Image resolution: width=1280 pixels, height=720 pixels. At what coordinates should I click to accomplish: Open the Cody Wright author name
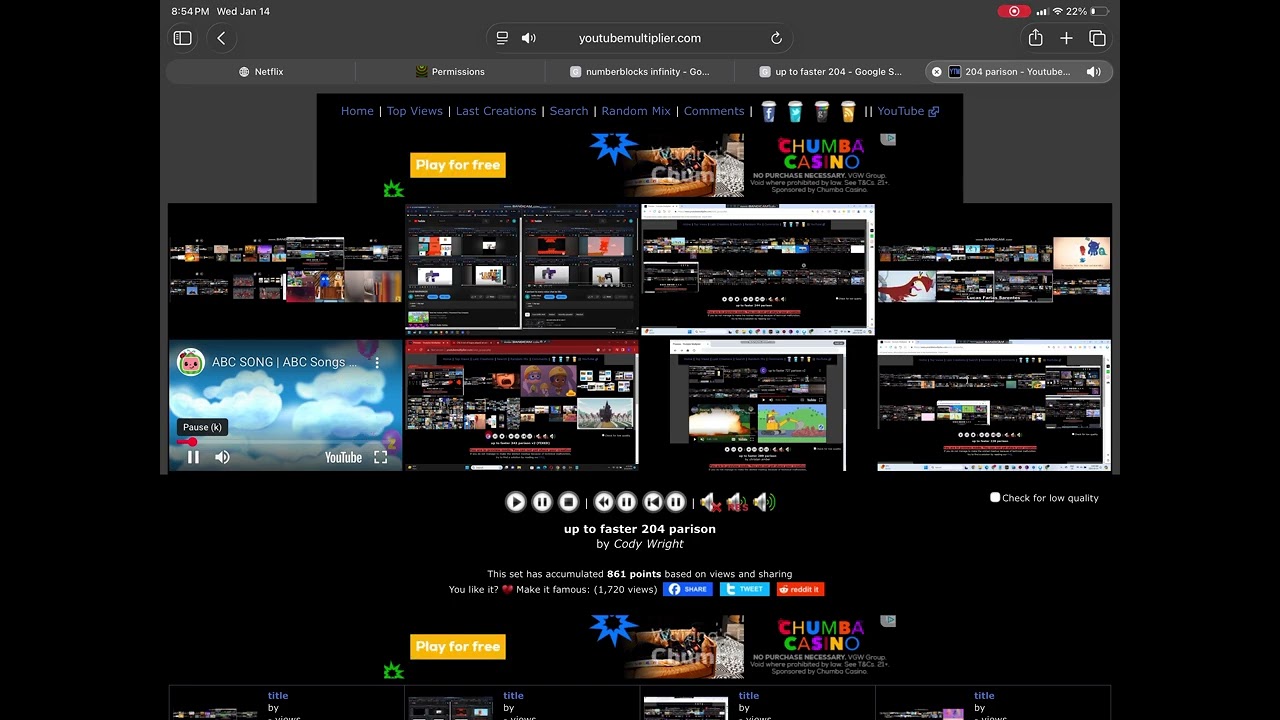tap(648, 544)
